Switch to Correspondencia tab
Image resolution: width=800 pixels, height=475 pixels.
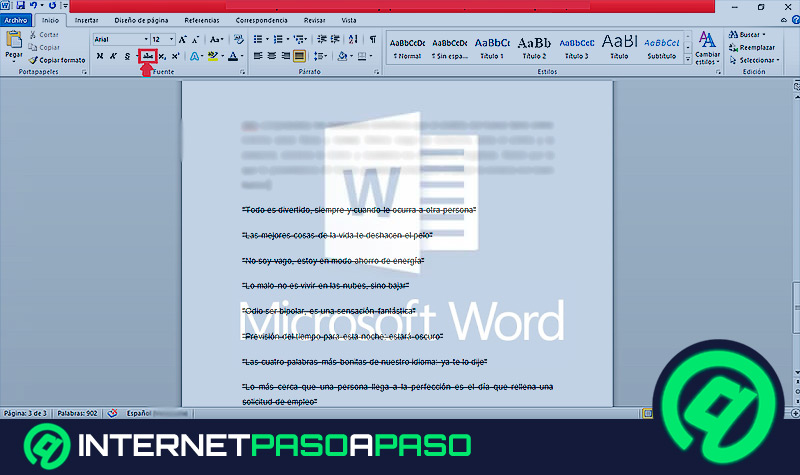261,20
